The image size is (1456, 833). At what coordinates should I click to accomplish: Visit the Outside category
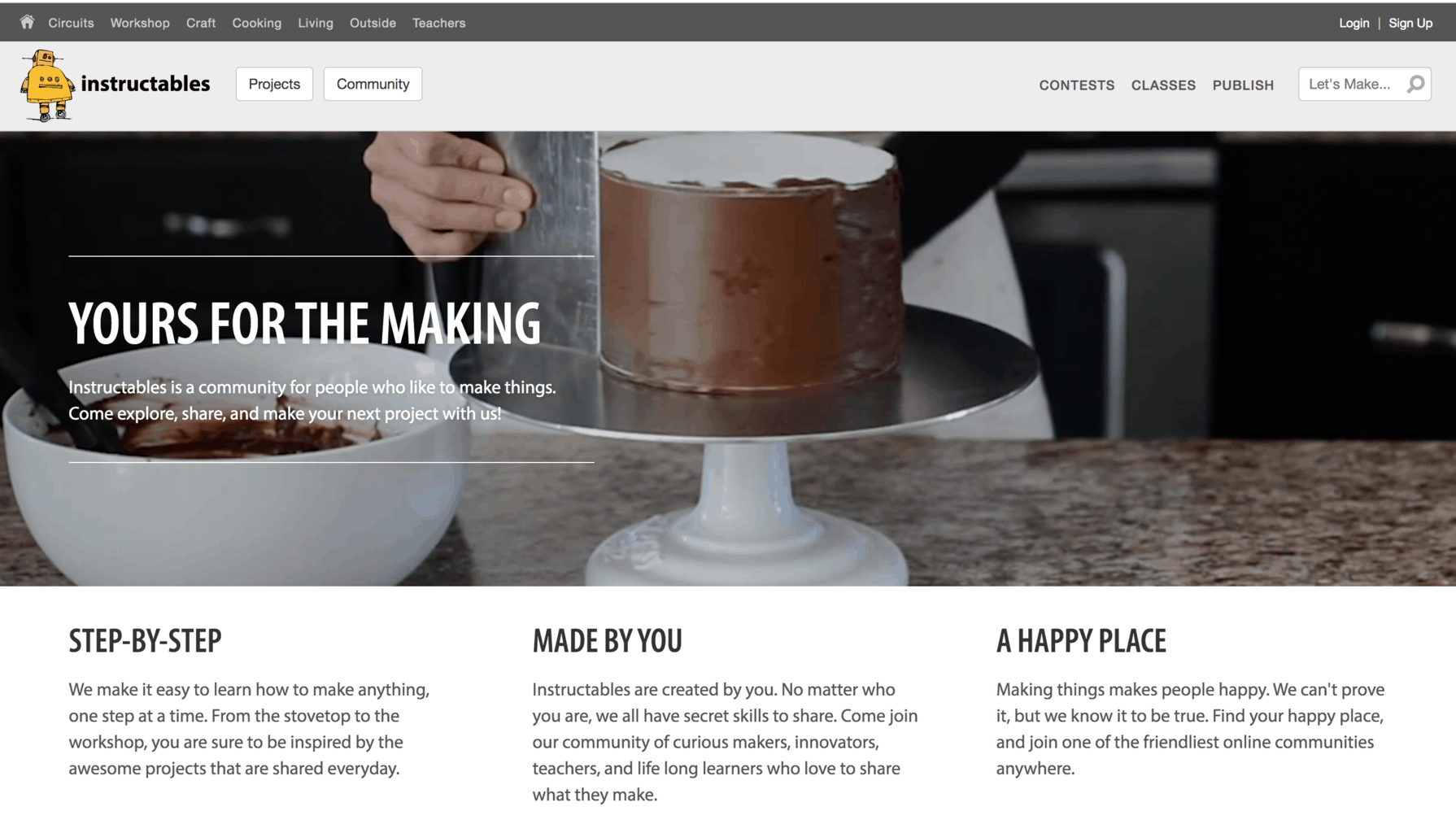(x=373, y=23)
